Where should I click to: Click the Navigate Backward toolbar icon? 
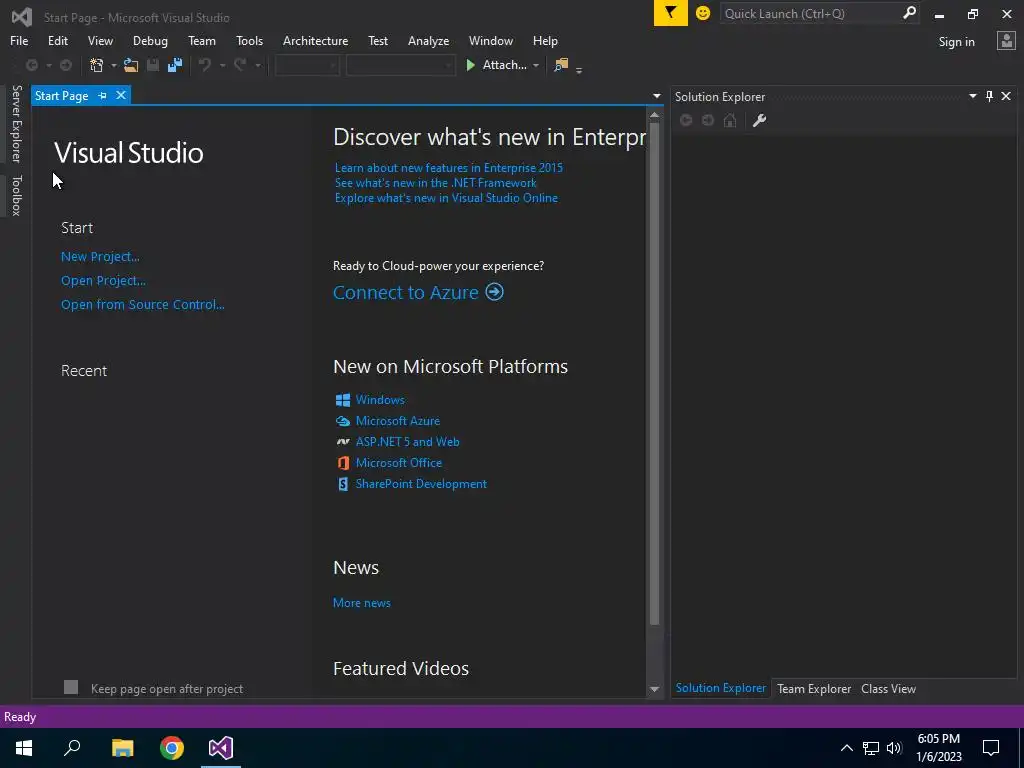pos(31,65)
